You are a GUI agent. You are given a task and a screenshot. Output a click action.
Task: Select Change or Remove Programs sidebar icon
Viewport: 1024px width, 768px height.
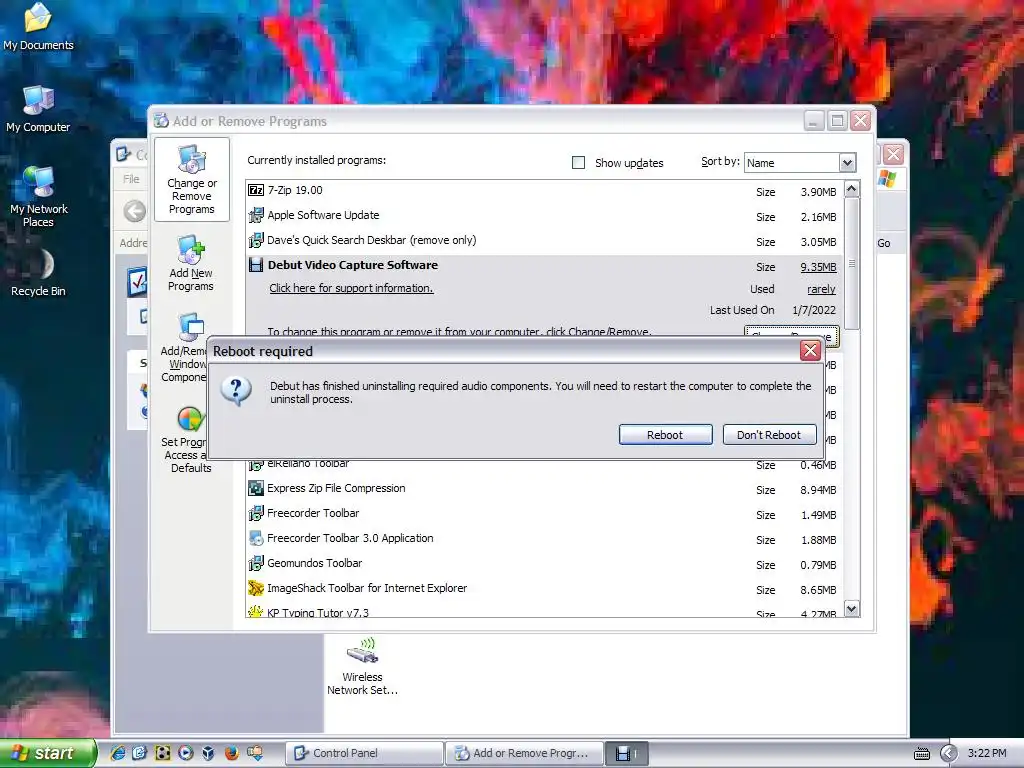tap(191, 180)
